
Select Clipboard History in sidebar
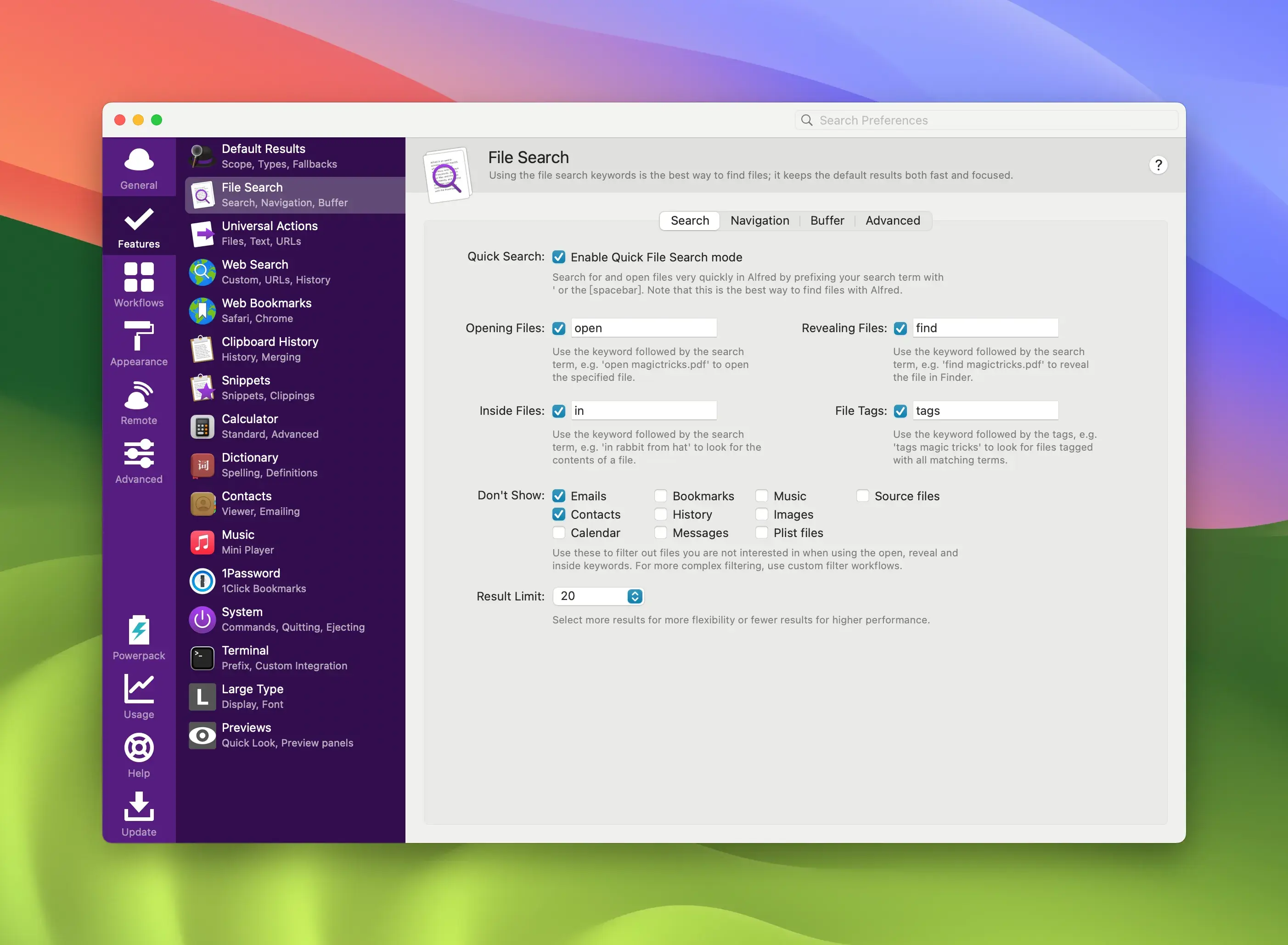coord(270,348)
